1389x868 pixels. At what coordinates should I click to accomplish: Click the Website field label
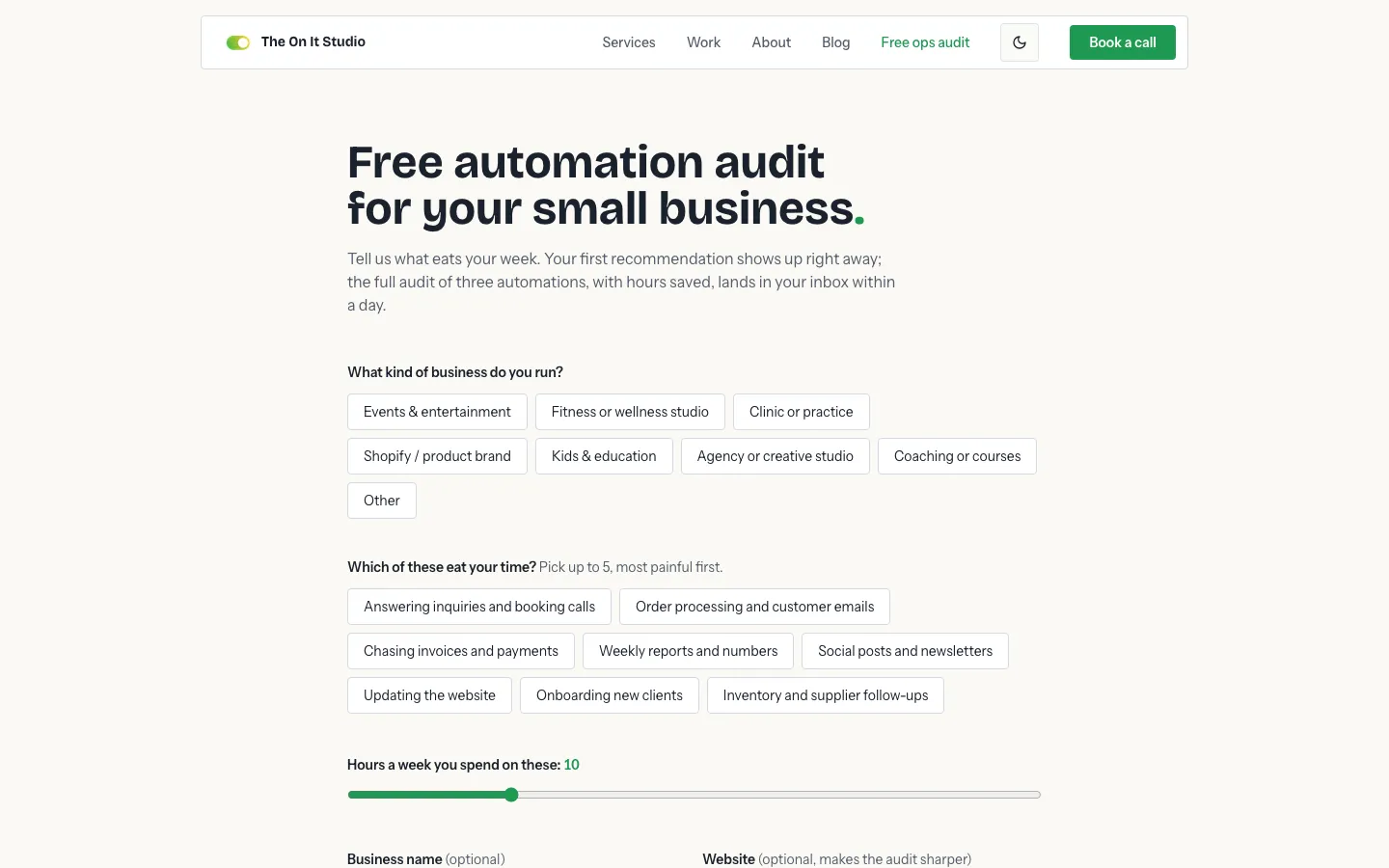(836, 858)
